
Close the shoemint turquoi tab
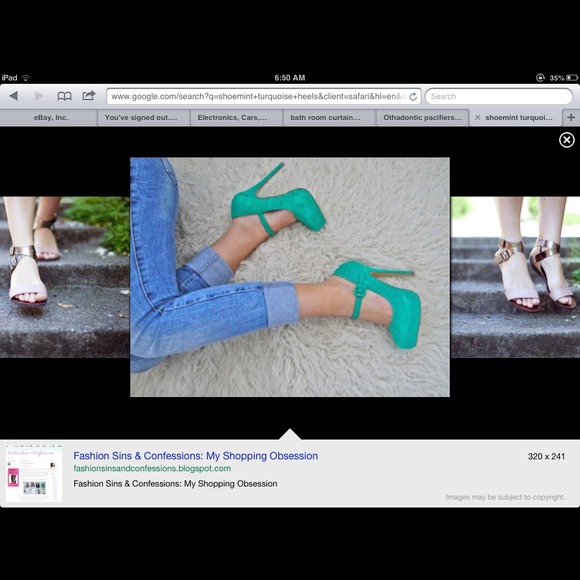coord(478,118)
